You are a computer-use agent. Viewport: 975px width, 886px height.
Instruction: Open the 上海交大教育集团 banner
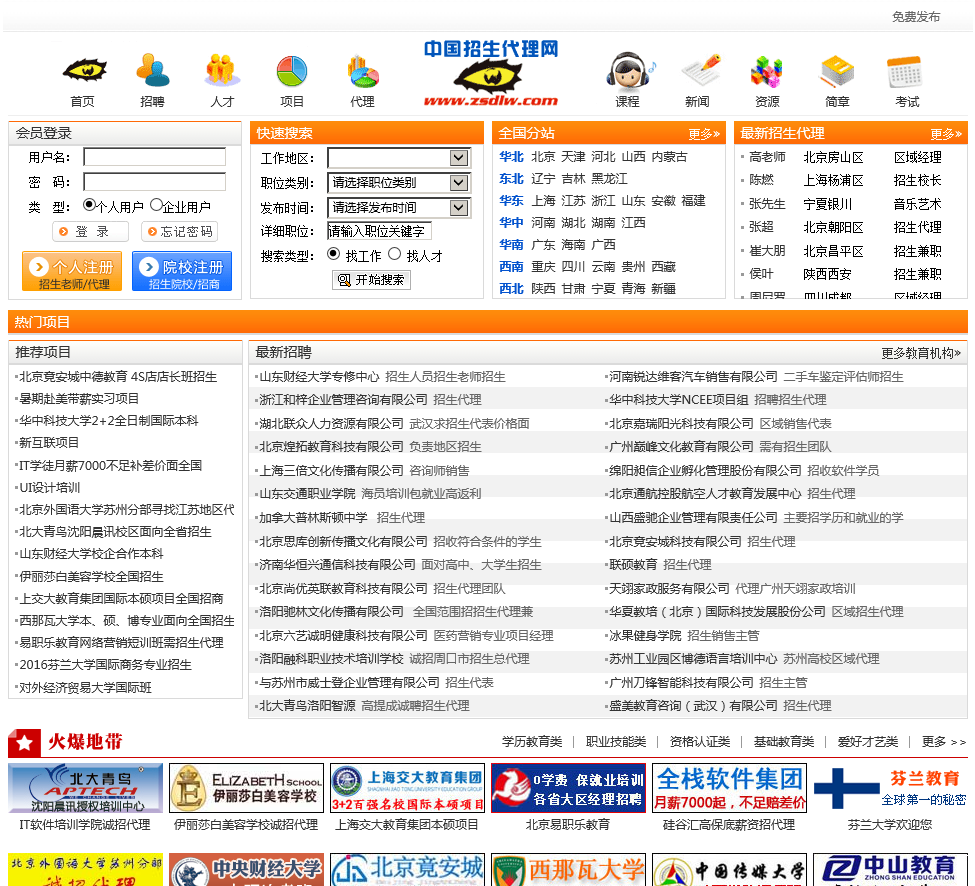407,788
